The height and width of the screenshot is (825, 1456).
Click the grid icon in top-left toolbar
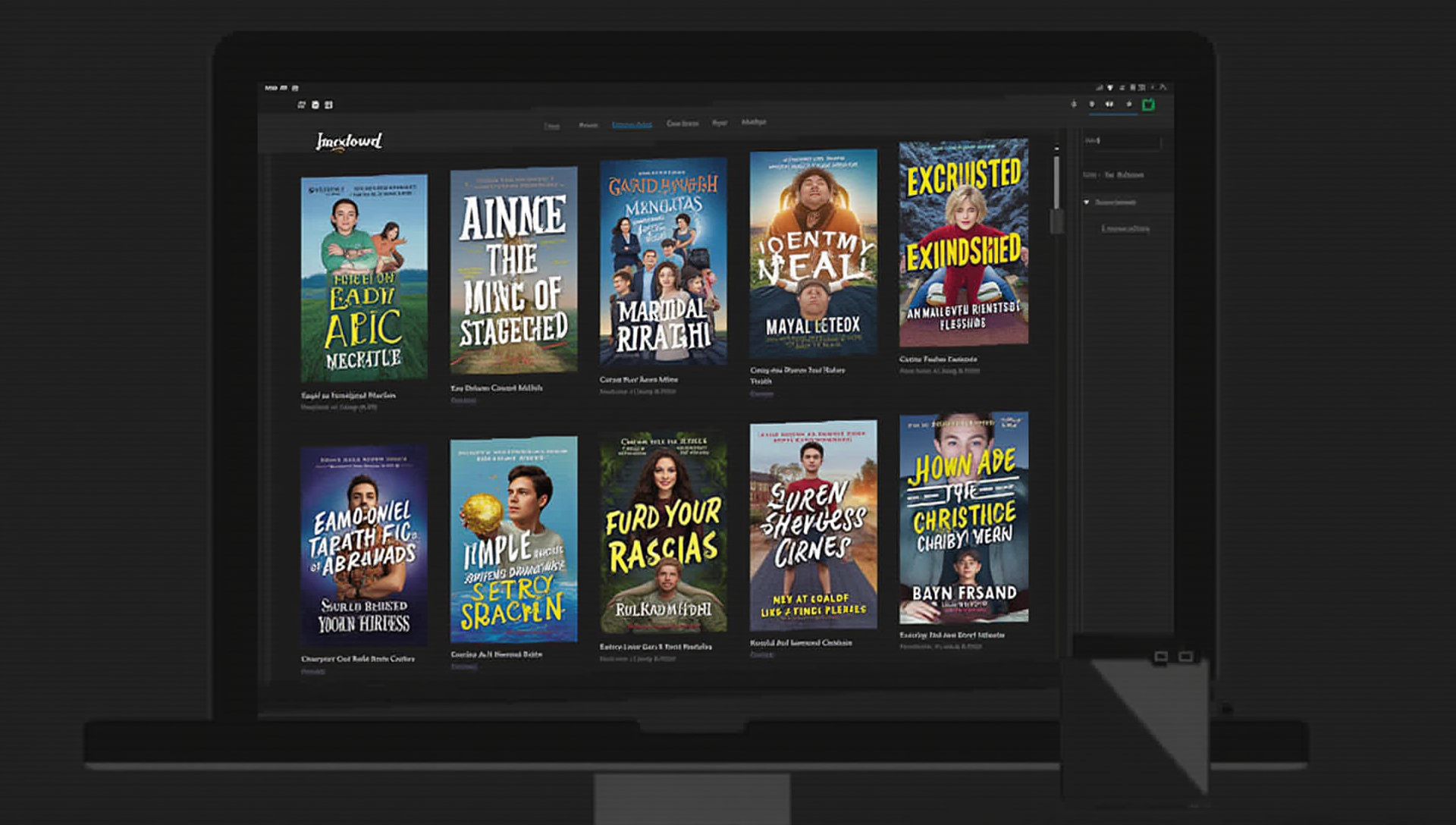point(328,105)
